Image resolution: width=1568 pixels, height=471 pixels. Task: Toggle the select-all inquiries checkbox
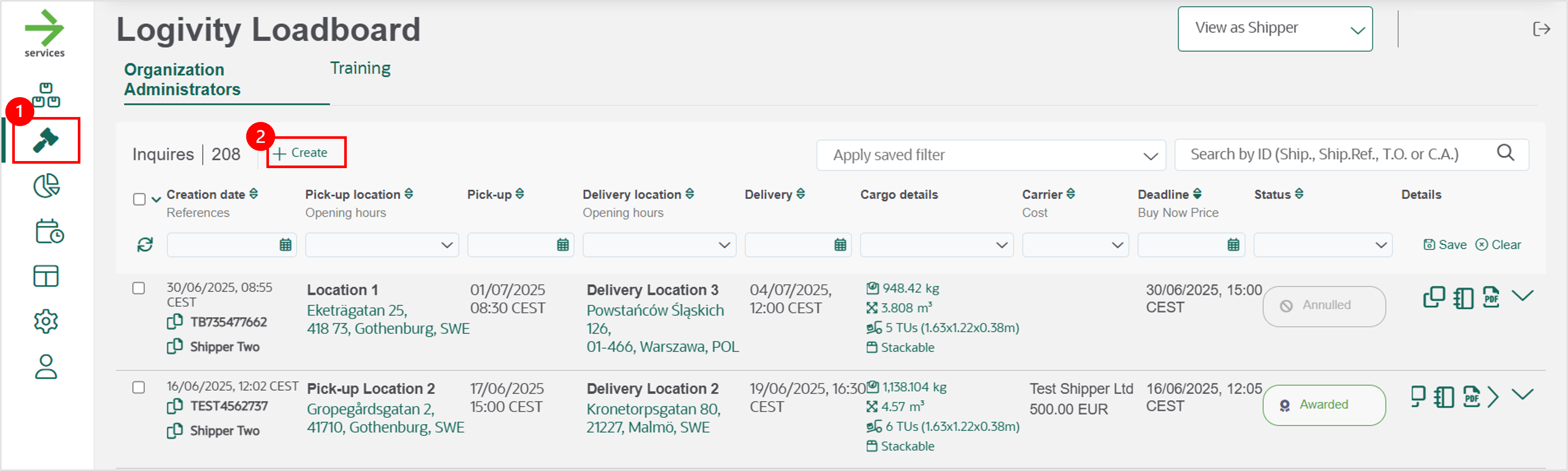[x=139, y=199]
